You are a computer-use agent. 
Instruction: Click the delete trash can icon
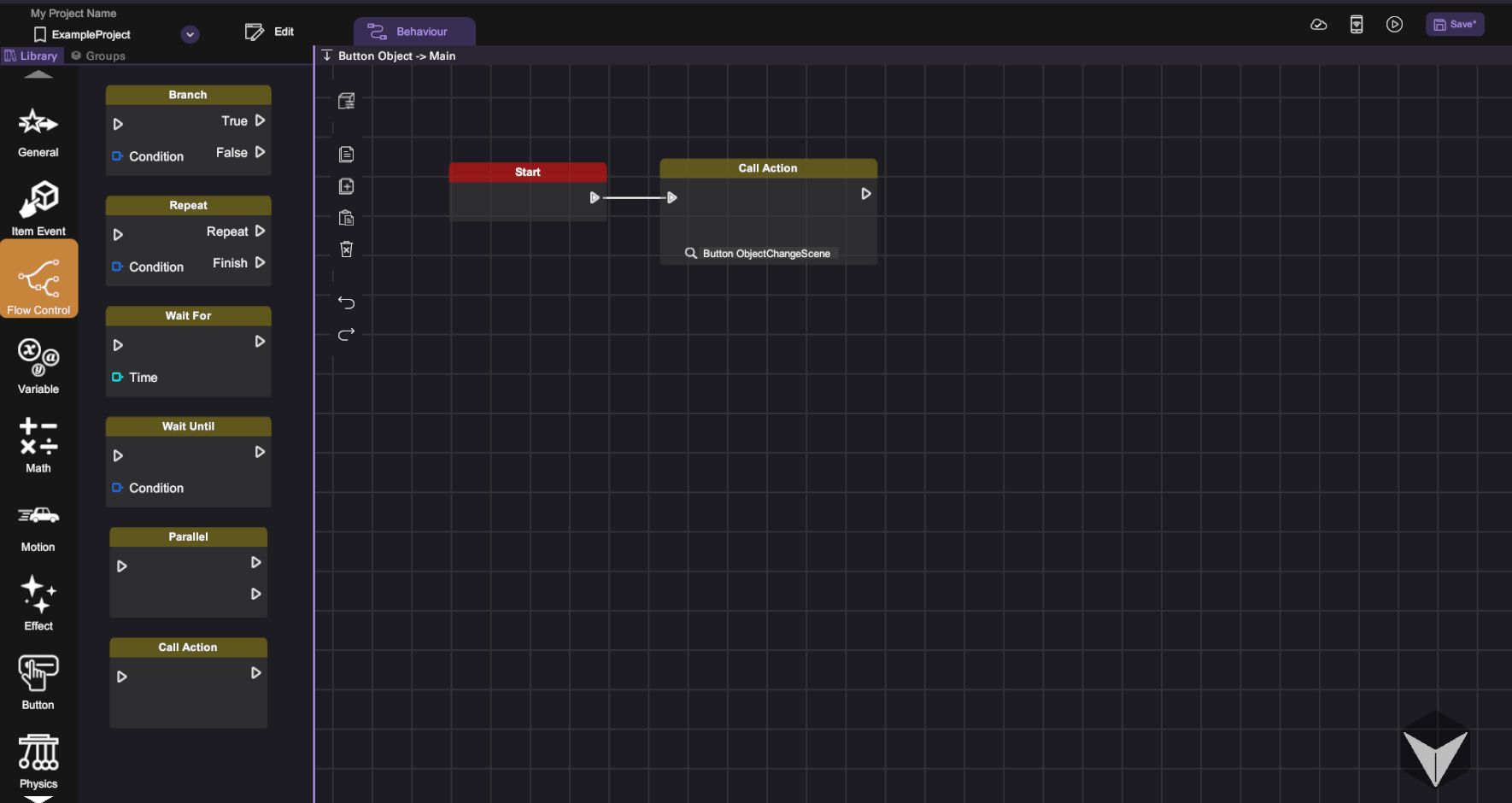[x=346, y=249]
